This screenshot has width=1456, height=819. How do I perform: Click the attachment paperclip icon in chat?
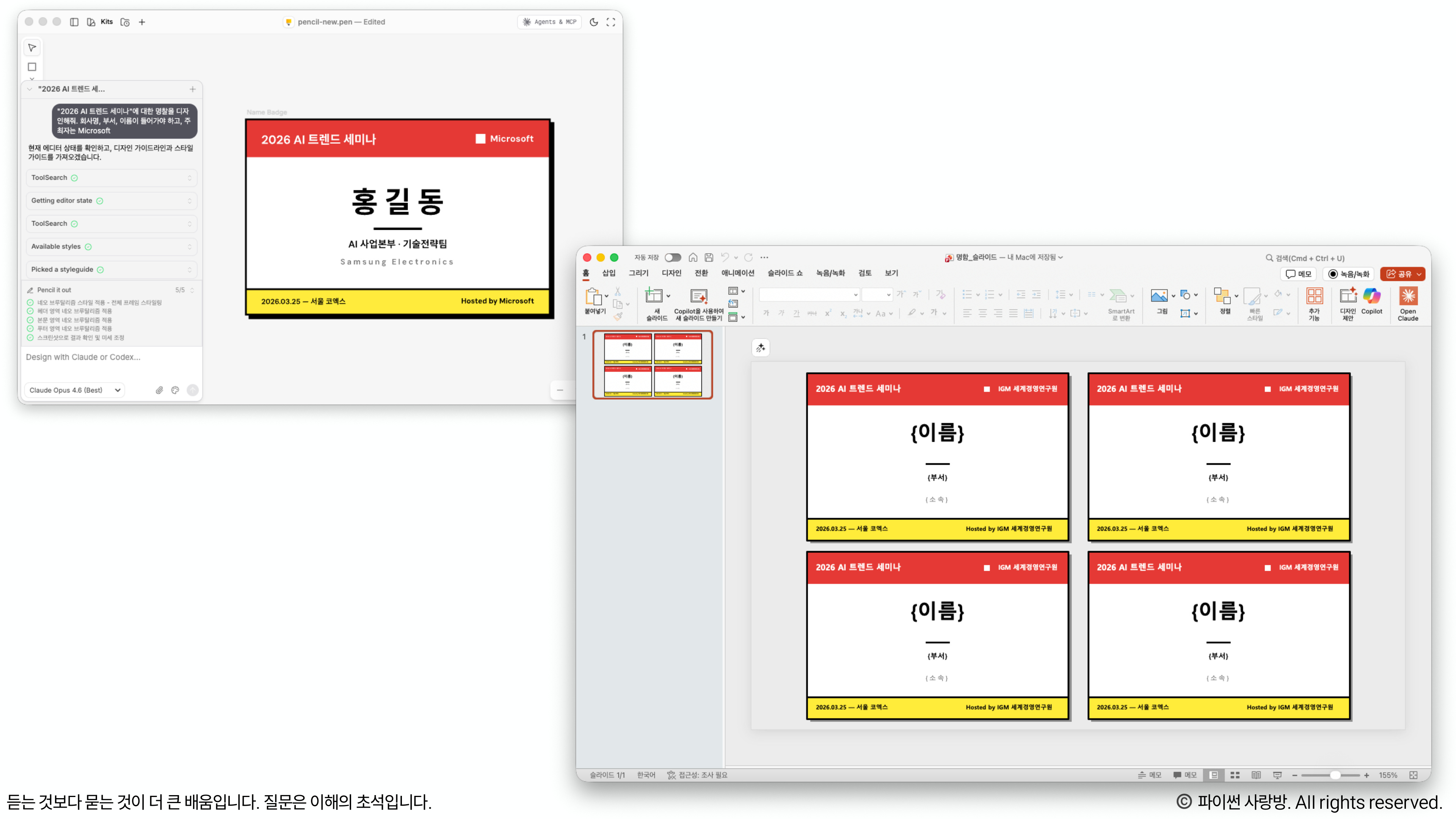coord(159,390)
